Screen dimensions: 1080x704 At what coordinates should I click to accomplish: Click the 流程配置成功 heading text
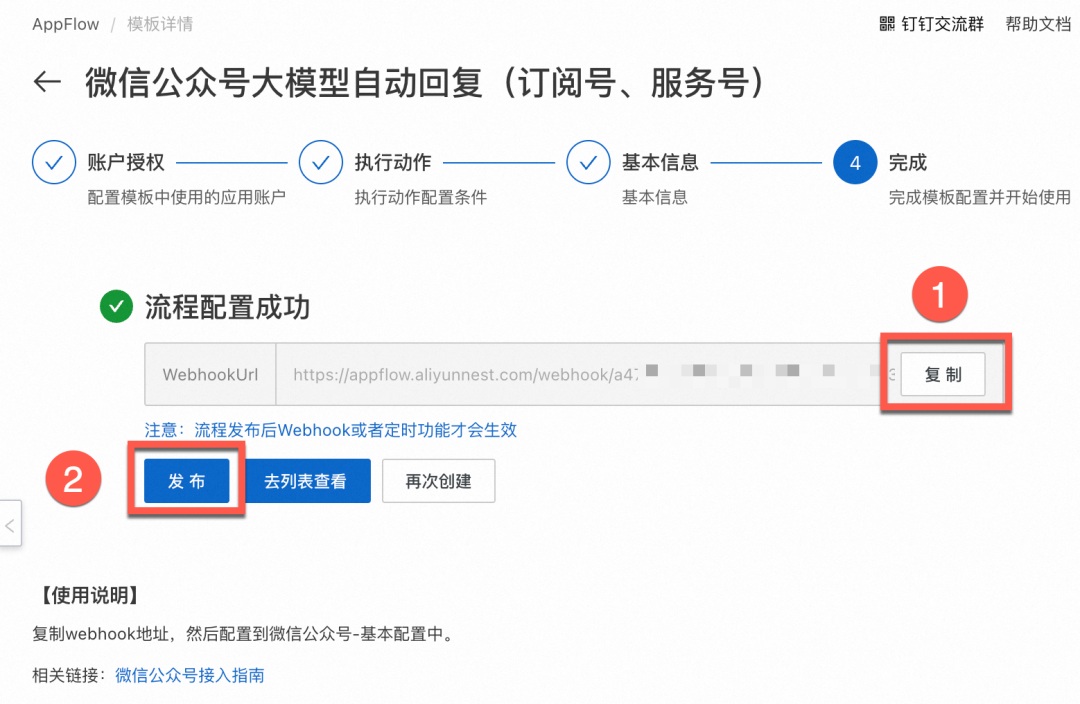(x=227, y=307)
